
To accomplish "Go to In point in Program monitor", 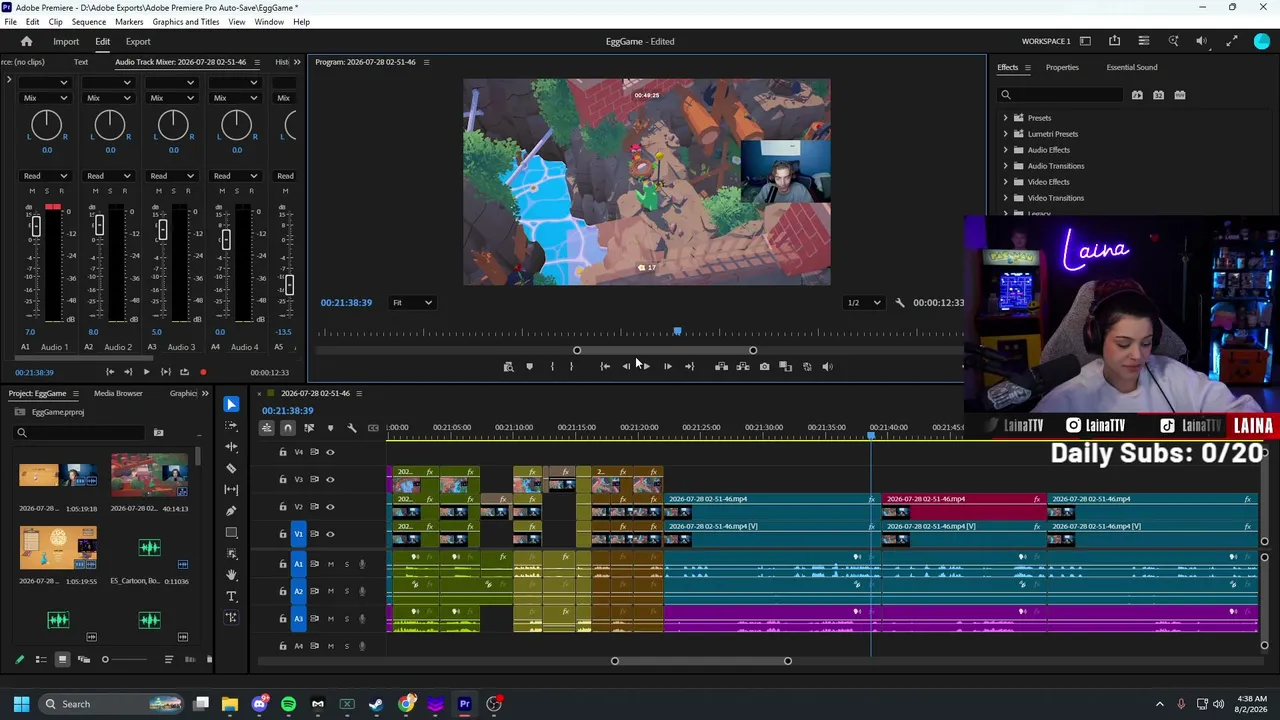I will pos(605,367).
